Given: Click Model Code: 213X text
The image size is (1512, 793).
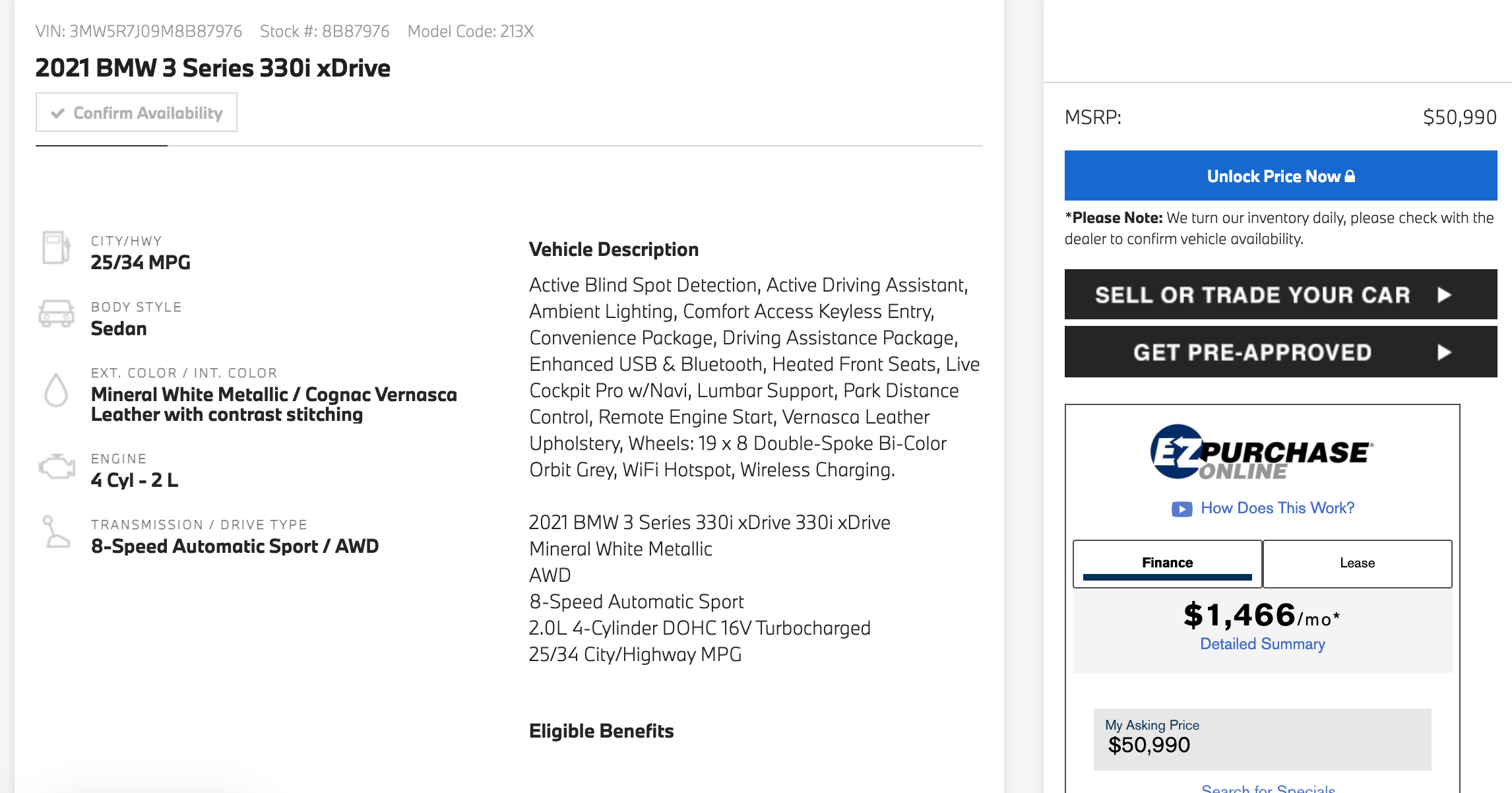Looking at the screenshot, I should point(470,31).
